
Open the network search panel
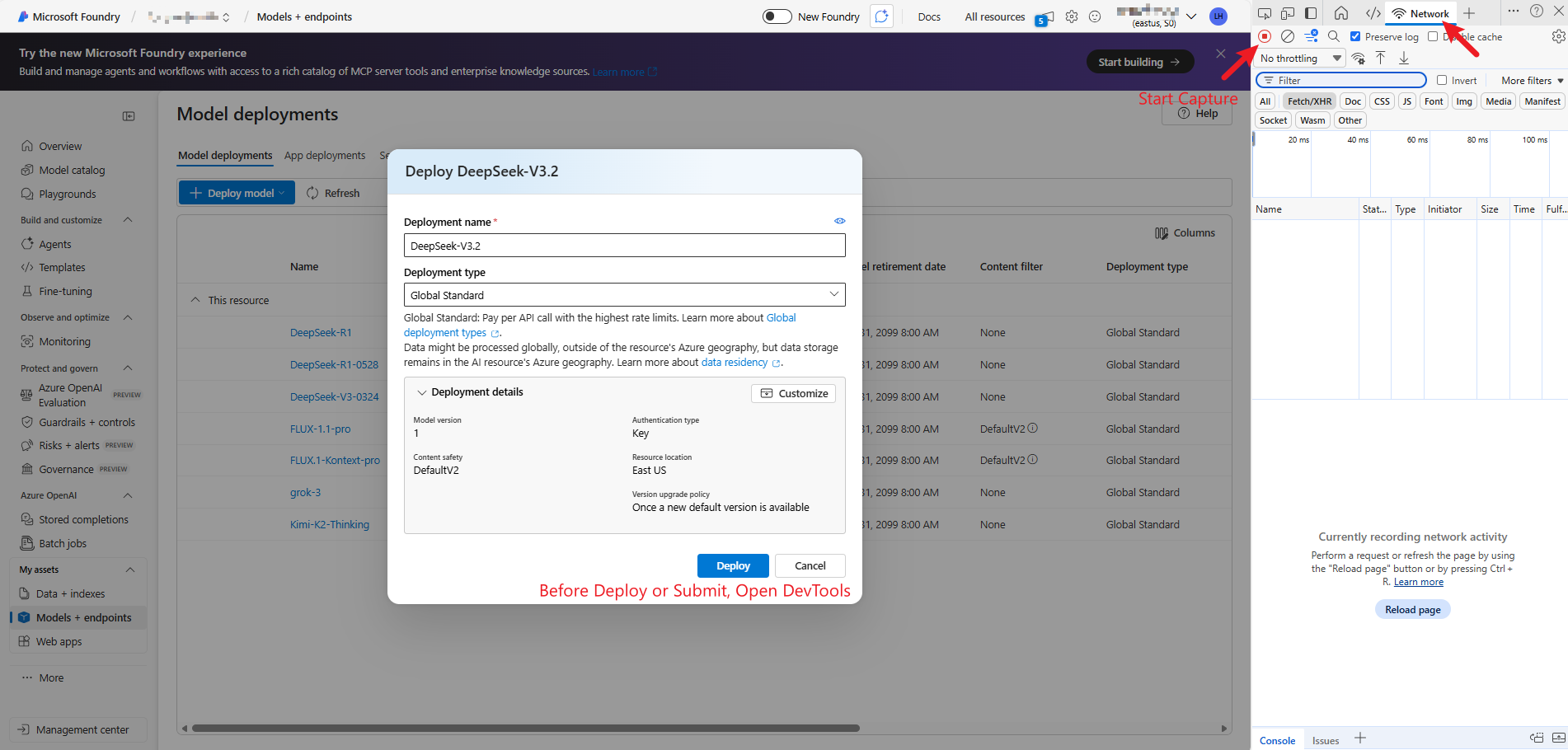[1334, 36]
